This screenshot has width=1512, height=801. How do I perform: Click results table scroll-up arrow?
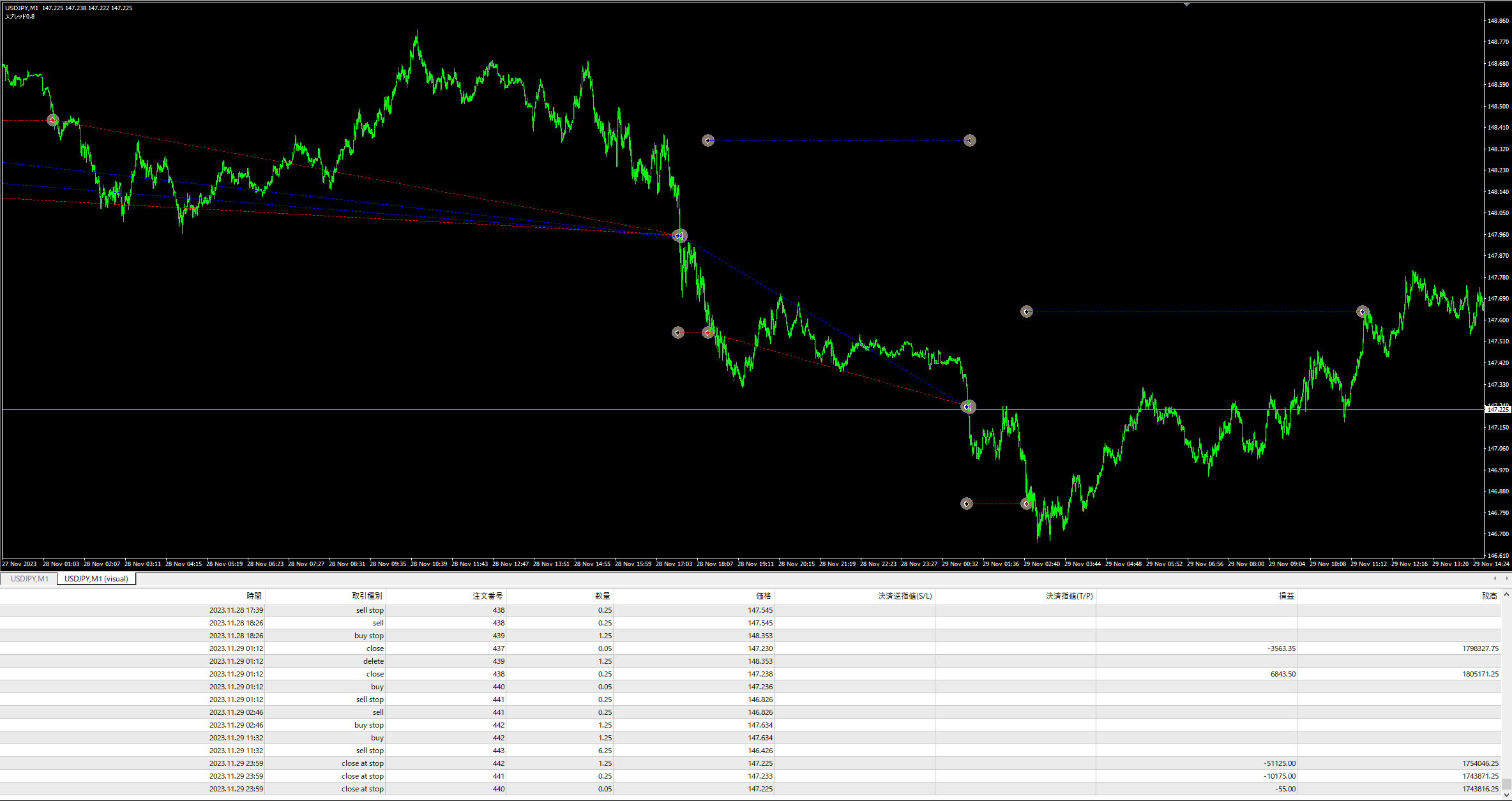pos(1506,595)
